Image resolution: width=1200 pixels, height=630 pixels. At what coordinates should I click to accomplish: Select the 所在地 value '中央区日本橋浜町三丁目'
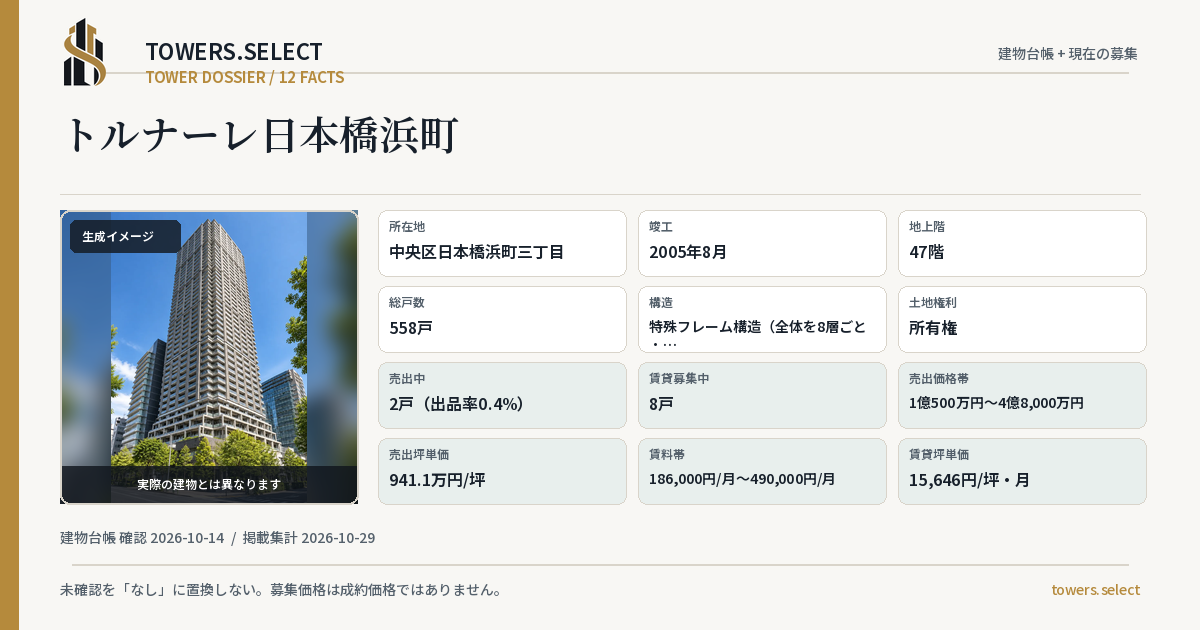(x=477, y=252)
